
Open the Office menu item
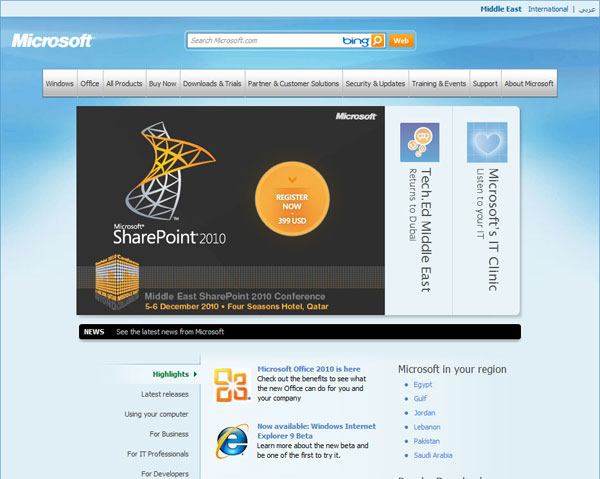coord(90,83)
